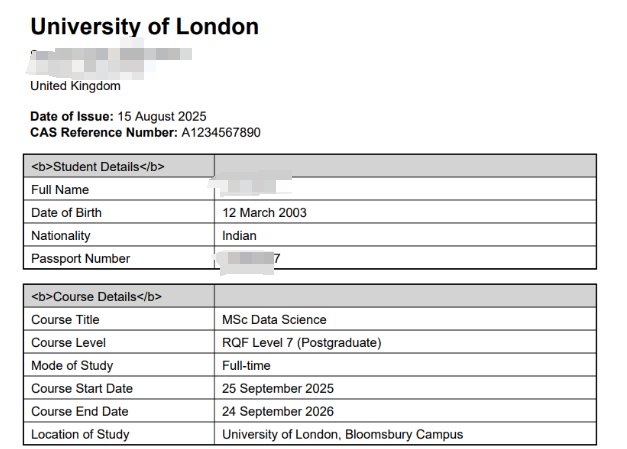Select the "Date of Birth" label cell

[66, 213]
